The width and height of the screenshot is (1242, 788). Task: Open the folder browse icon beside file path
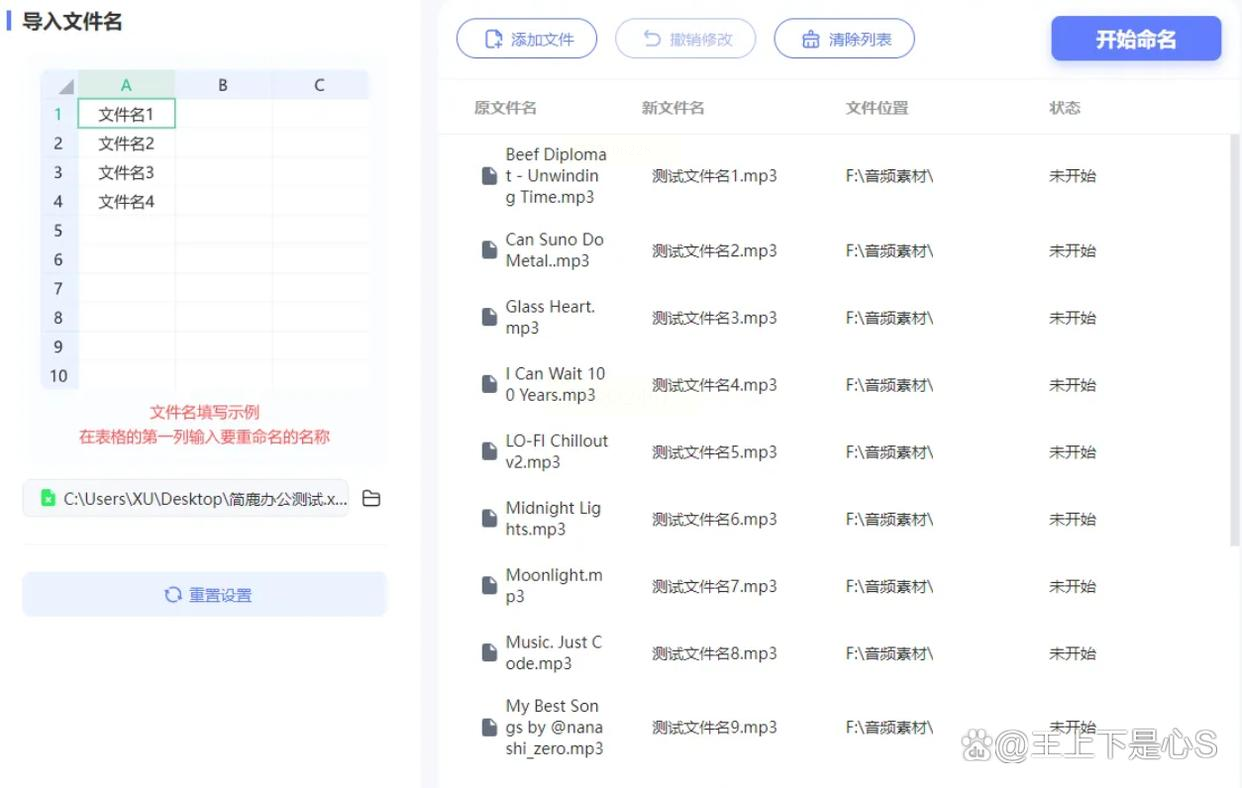coord(371,498)
